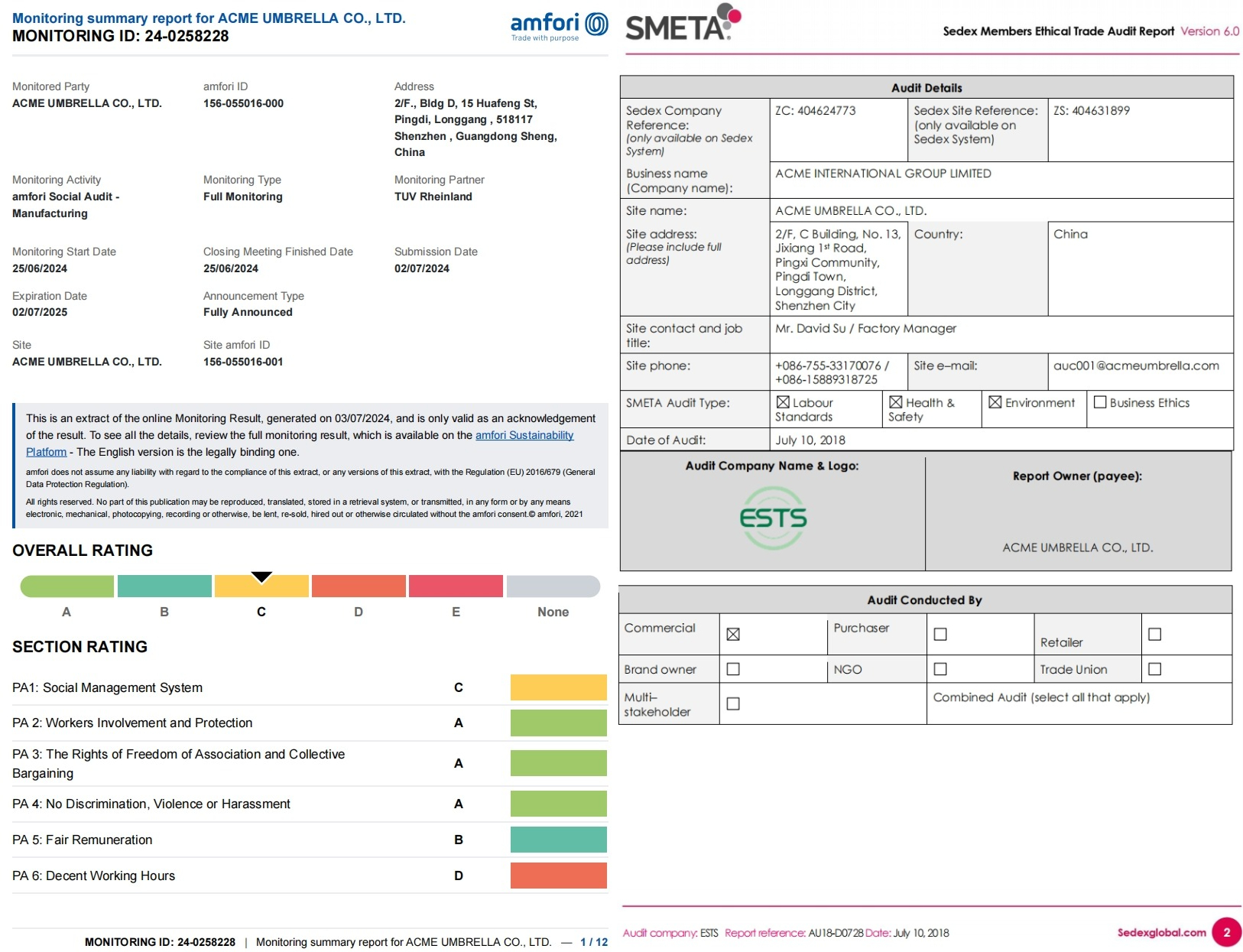Image resolution: width=1243 pixels, height=952 pixels.
Task: Click the PA 2 green rating swatch
Action: [559, 723]
